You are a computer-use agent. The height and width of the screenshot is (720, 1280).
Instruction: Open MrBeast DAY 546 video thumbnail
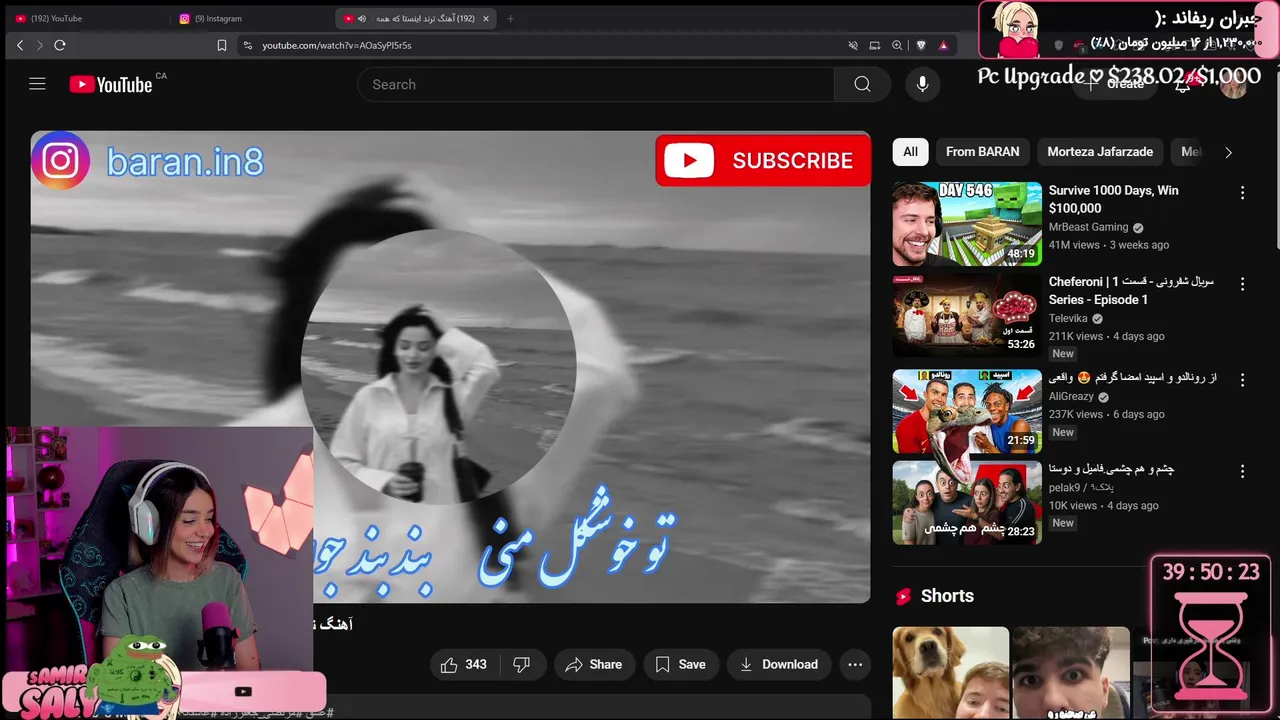[967, 224]
